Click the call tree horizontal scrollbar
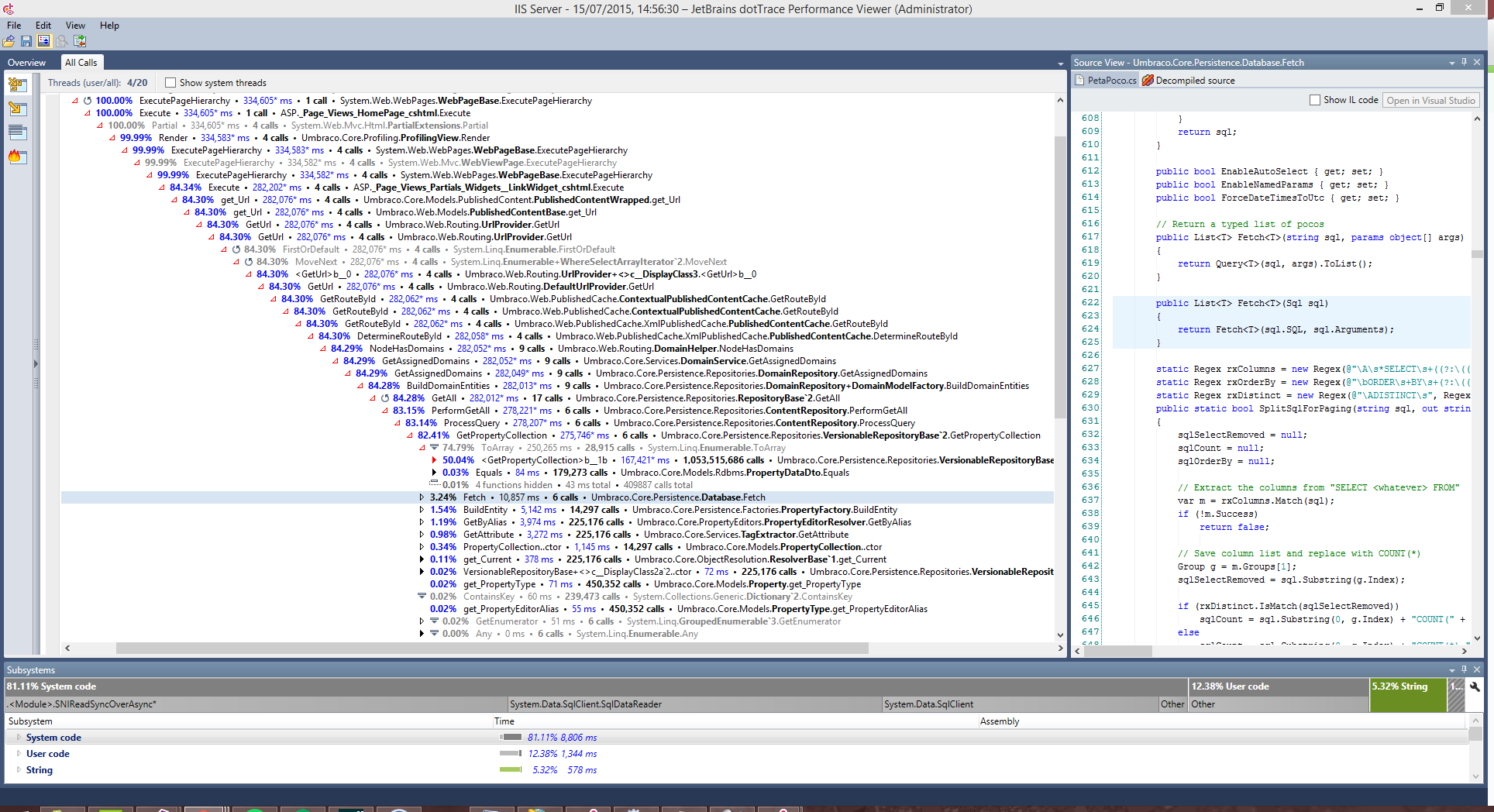Image resolution: width=1494 pixels, height=812 pixels. coord(492,648)
